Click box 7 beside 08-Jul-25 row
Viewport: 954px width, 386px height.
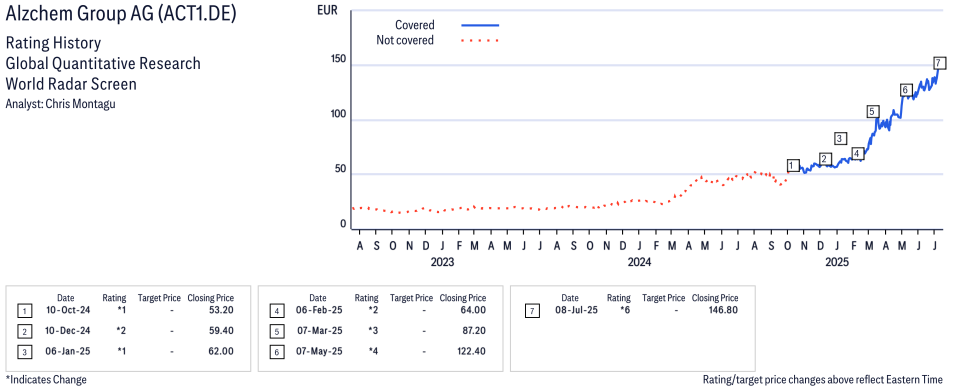pos(532,312)
